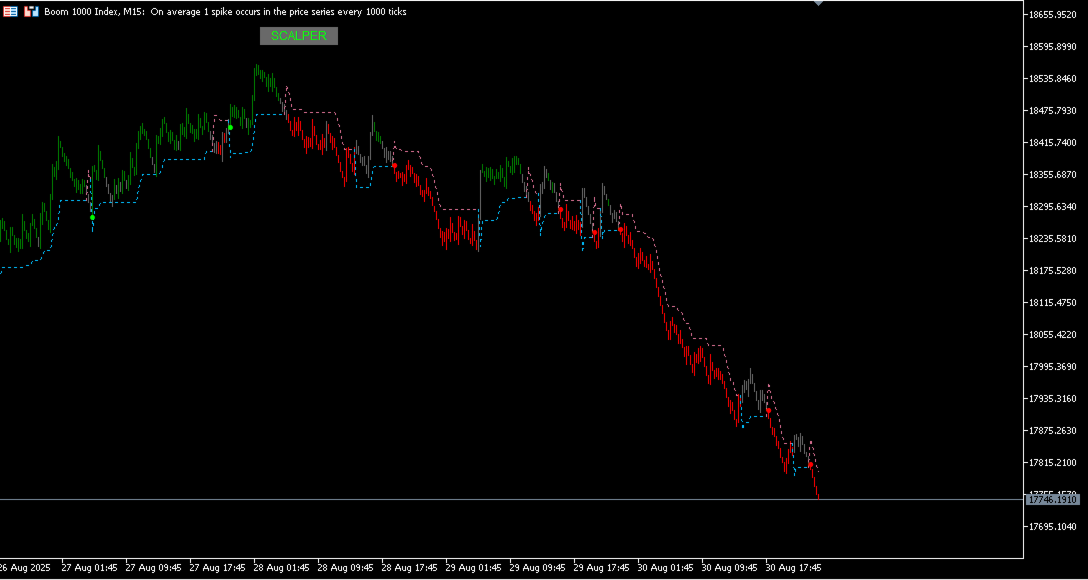Click the 18655.9520 price scale label
This screenshot has width=1088, height=580.
click(x=1052, y=15)
